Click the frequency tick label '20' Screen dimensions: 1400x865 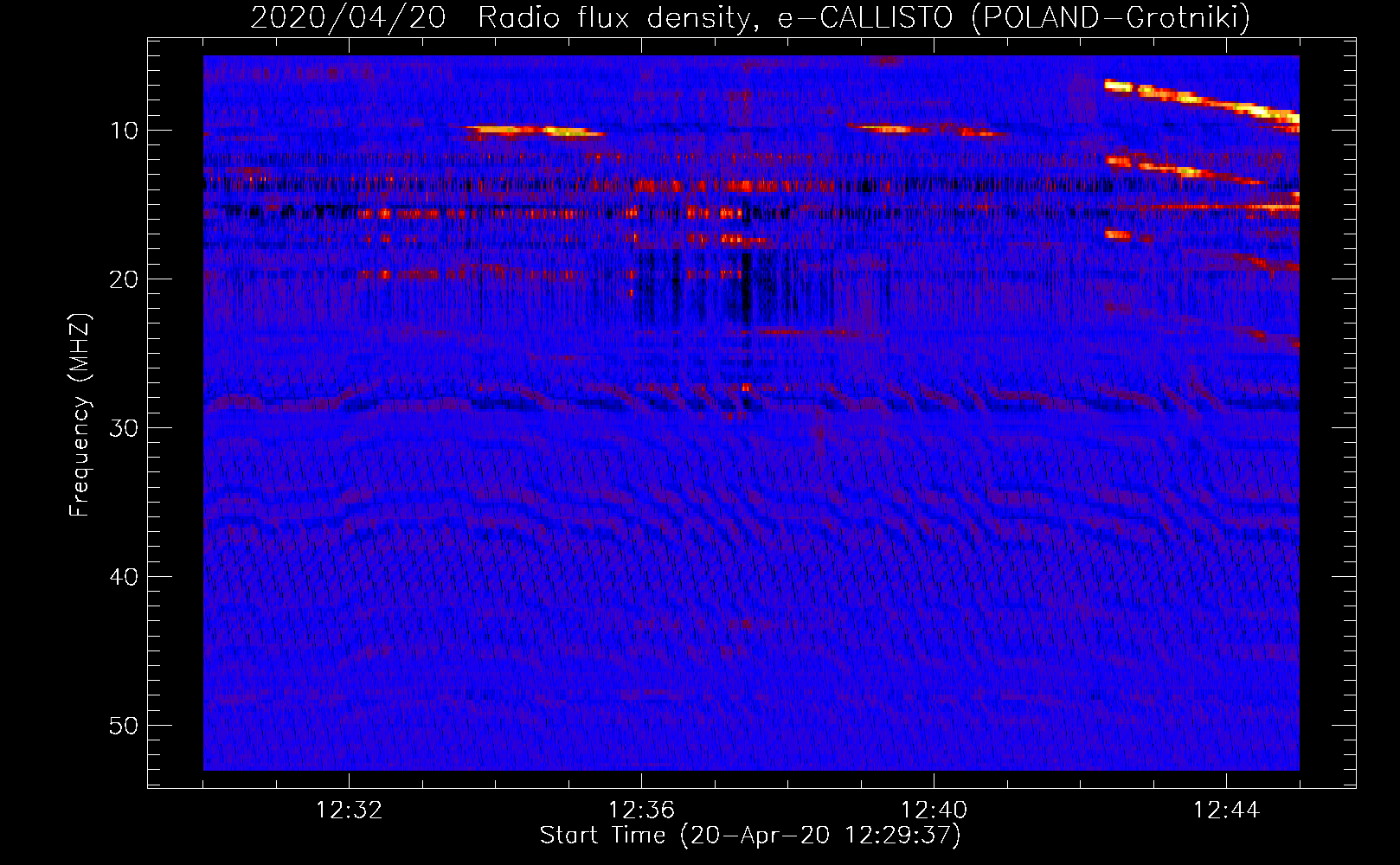(x=125, y=279)
